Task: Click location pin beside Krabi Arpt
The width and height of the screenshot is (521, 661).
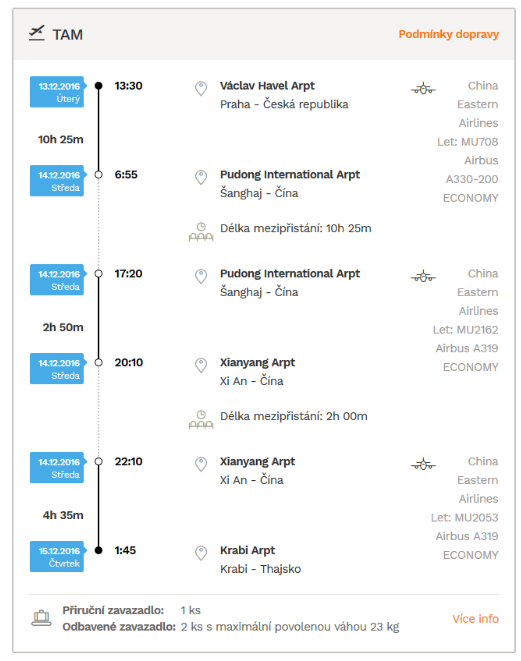Action: pos(201,553)
